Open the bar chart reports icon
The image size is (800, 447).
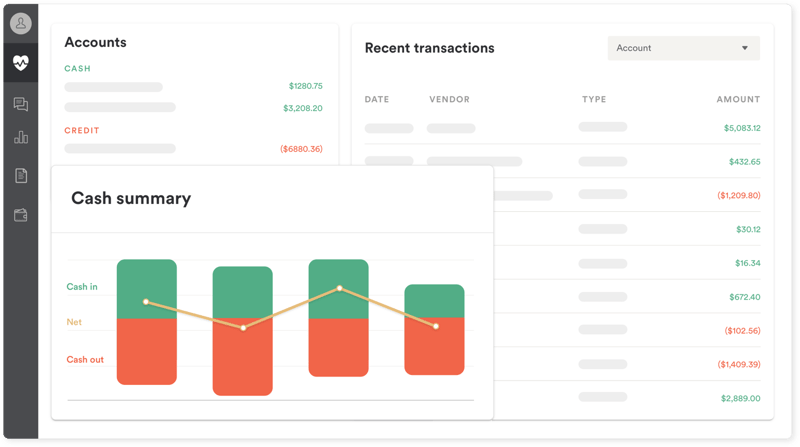tap(20, 138)
